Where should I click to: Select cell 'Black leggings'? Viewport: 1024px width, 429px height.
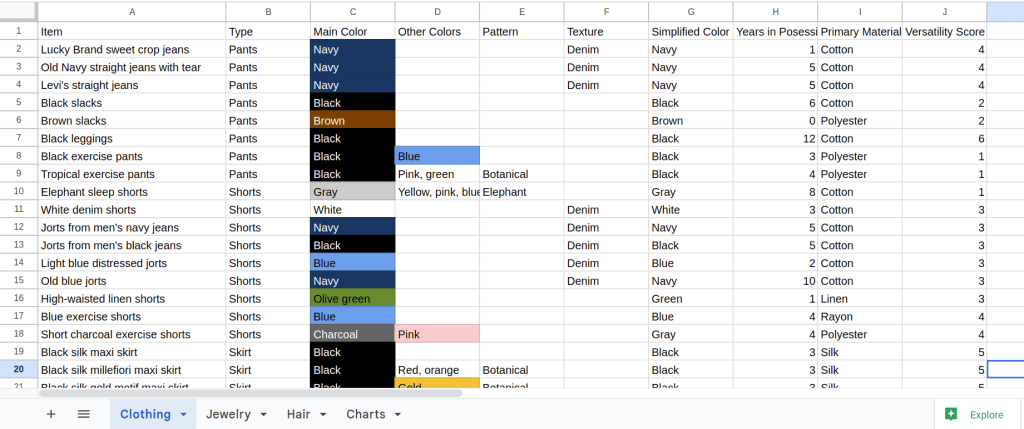pos(132,138)
